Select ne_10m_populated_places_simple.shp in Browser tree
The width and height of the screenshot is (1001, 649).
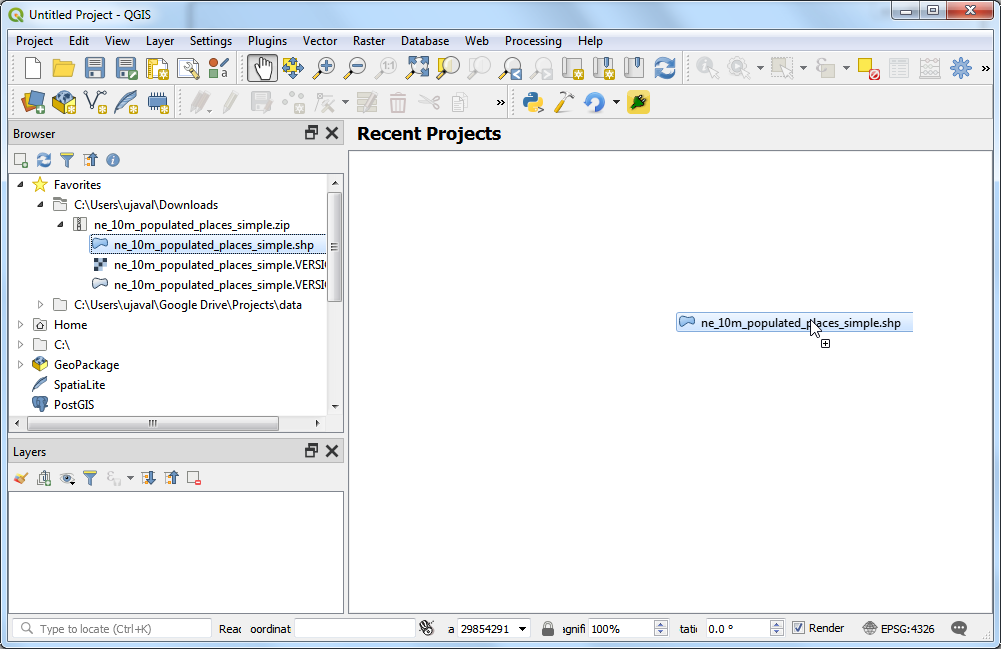coord(213,245)
